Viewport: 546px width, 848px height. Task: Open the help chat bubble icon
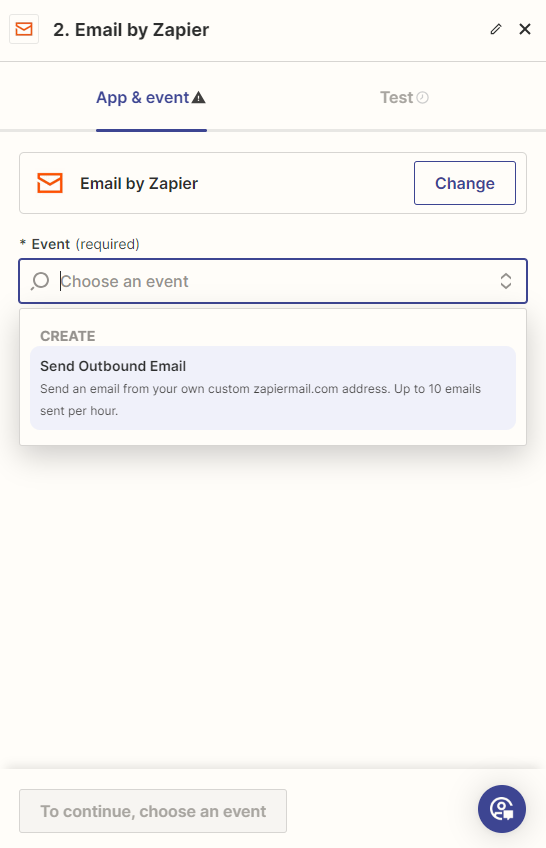[502, 809]
